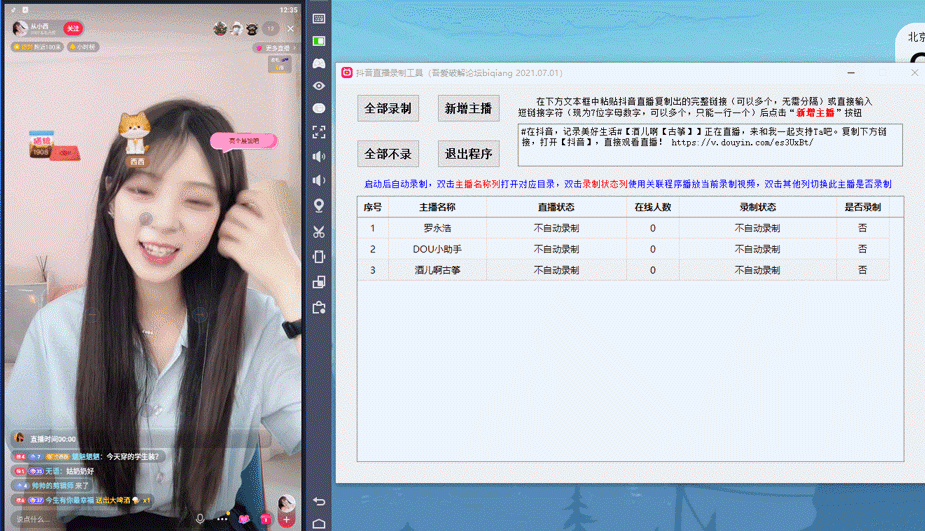Toggle 是否录制 cell for 罗永浩 row
Image resolution: width=925 pixels, height=531 pixels.
(862, 228)
